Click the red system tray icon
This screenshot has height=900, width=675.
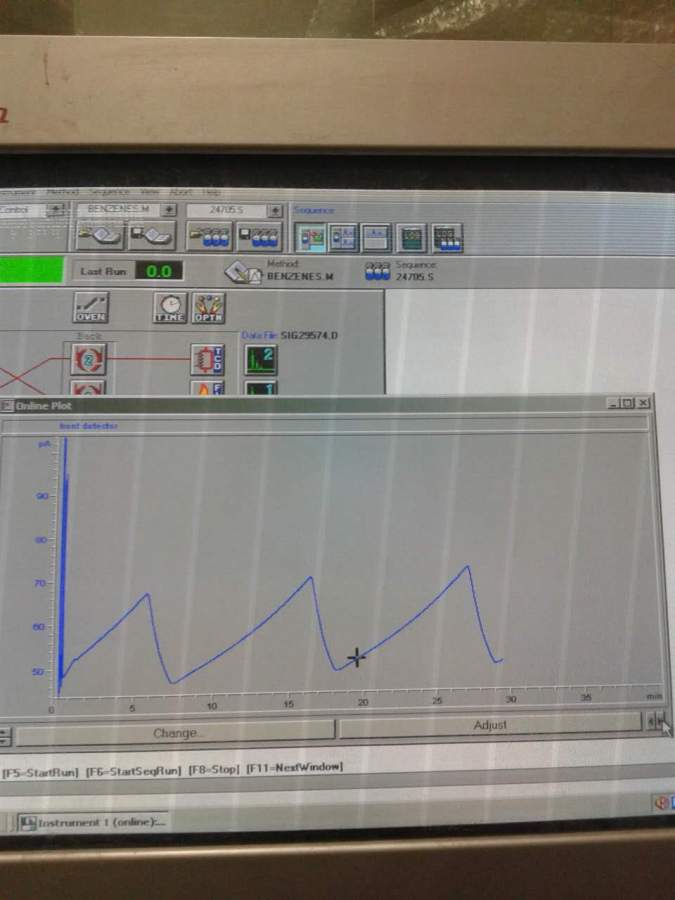click(x=660, y=802)
